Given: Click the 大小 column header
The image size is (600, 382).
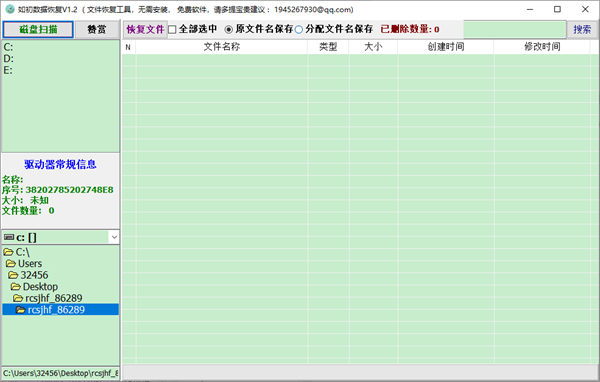Looking at the screenshot, I should (x=373, y=47).
